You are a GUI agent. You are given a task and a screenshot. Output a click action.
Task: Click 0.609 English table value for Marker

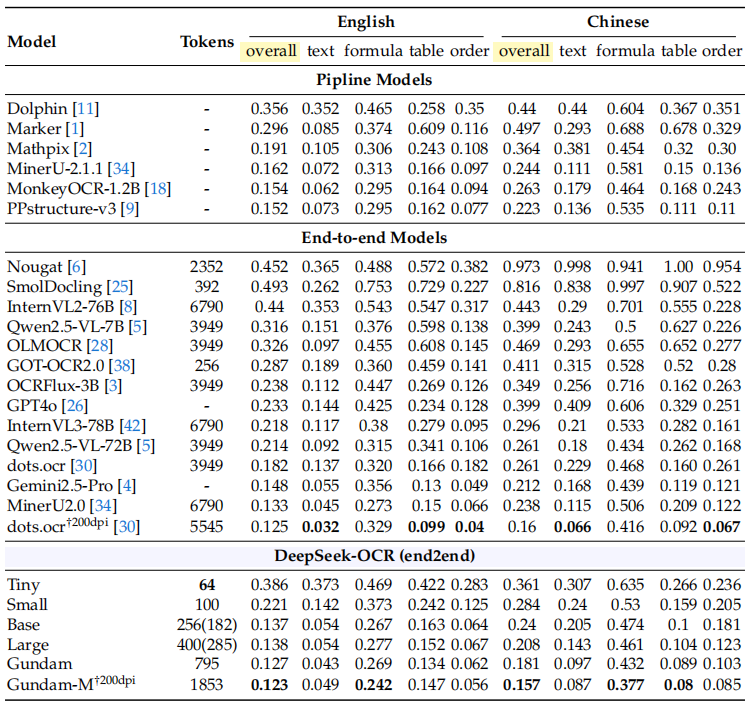pos(427,129)
